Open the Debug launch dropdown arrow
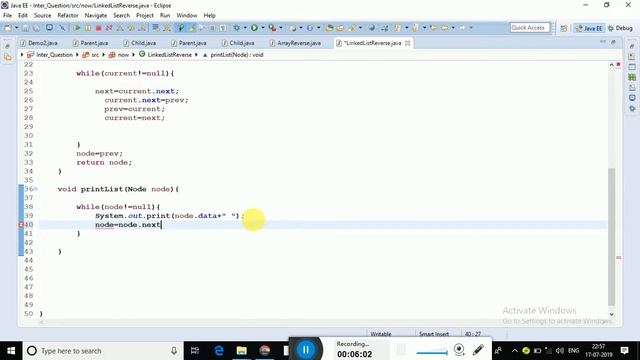Viewport: 640px width, 360px height. (x=245, y=28)
